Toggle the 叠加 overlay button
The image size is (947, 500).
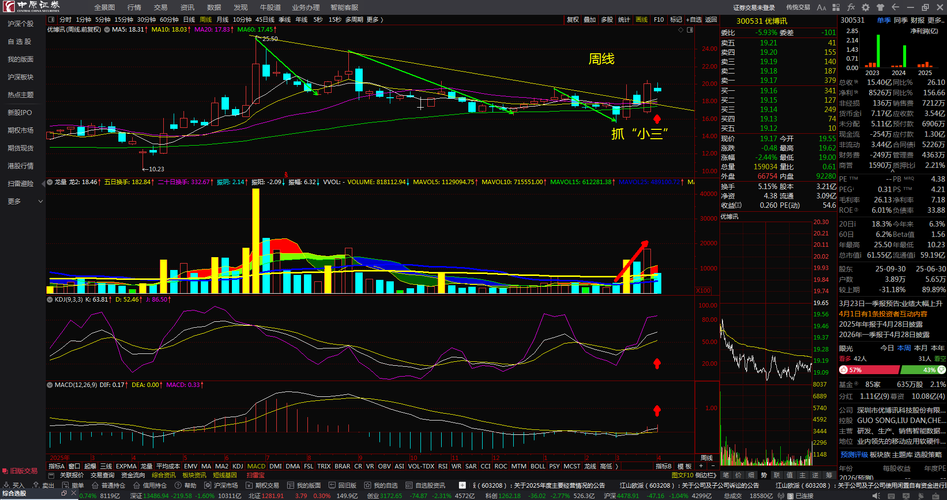click(x=590, y=19)
